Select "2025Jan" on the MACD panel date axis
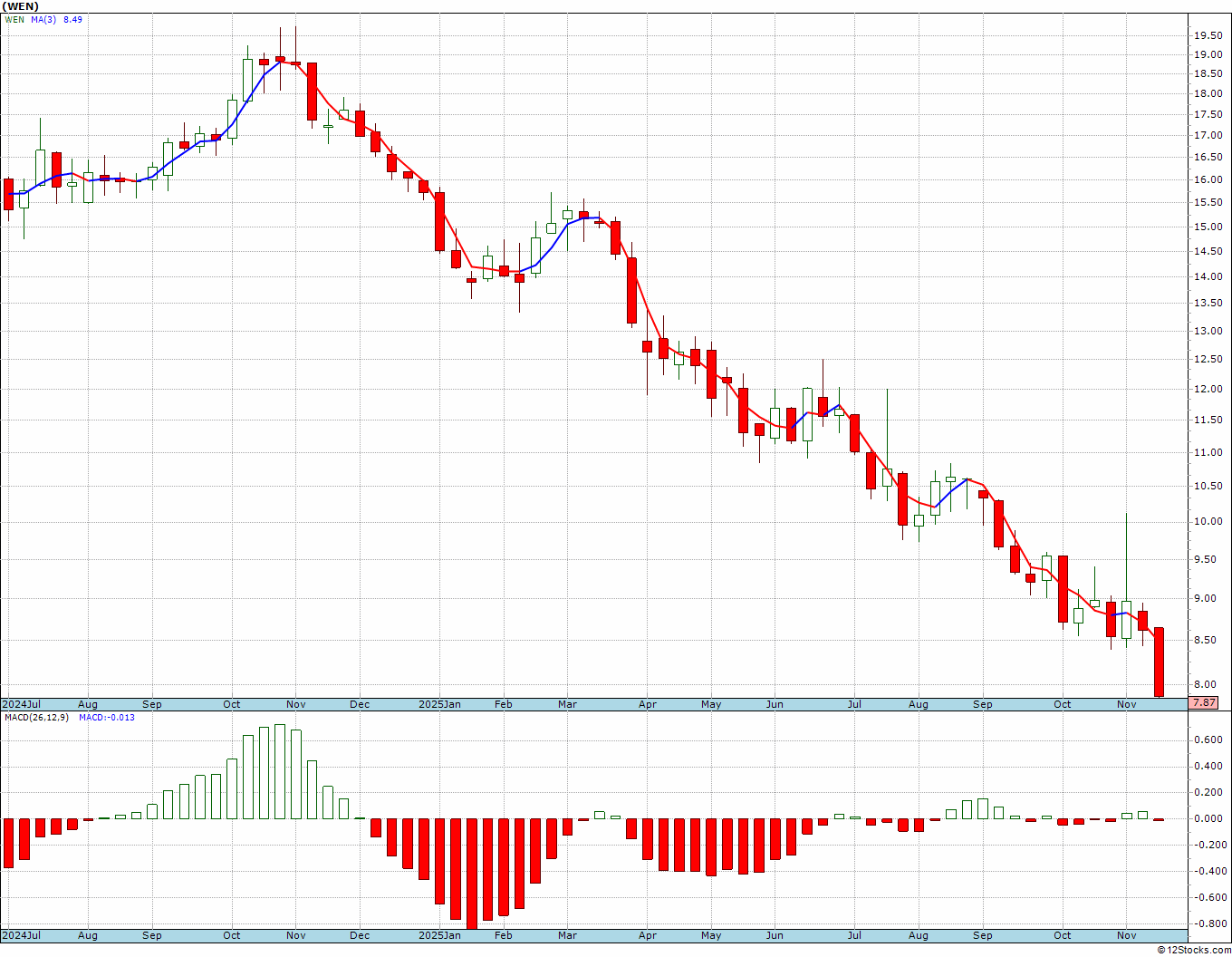The width and height of the screenshot is (1232, 957). [x=439, y=935]
